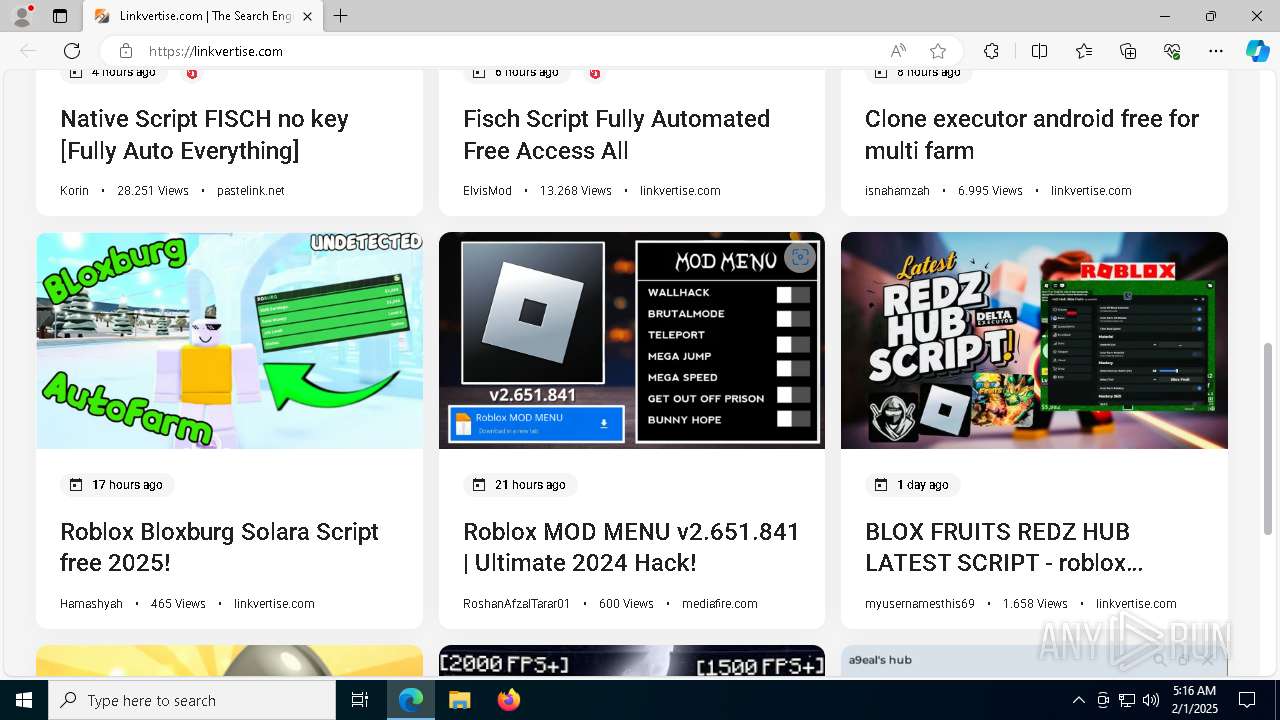The width and height of the screenshot is (1280, 720).
Task: Click the 6.995 Views count
Action: click(x=990, y=191)
